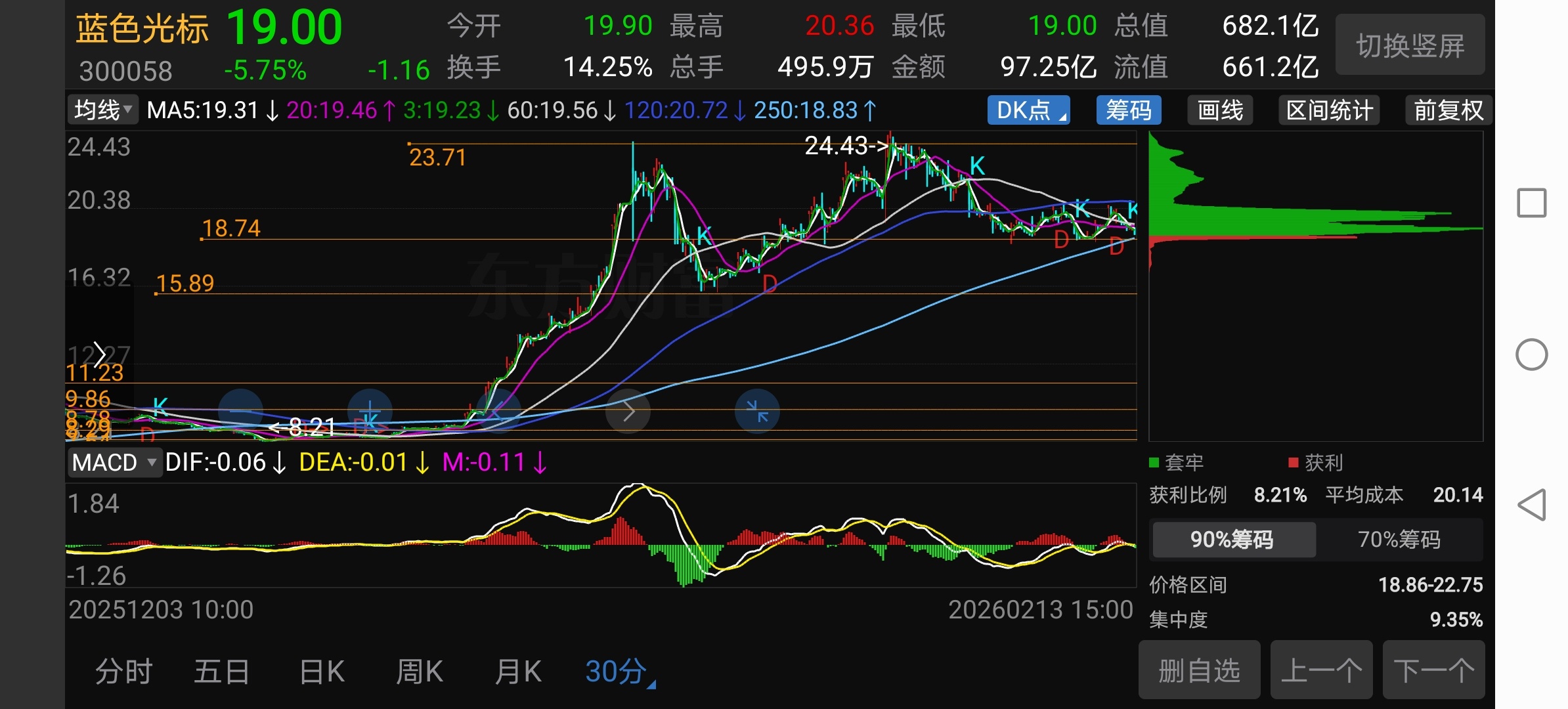Toggle the 筹码 chip distribution panel
This screenshot has height=709, width=1568.
point(1128,110)
